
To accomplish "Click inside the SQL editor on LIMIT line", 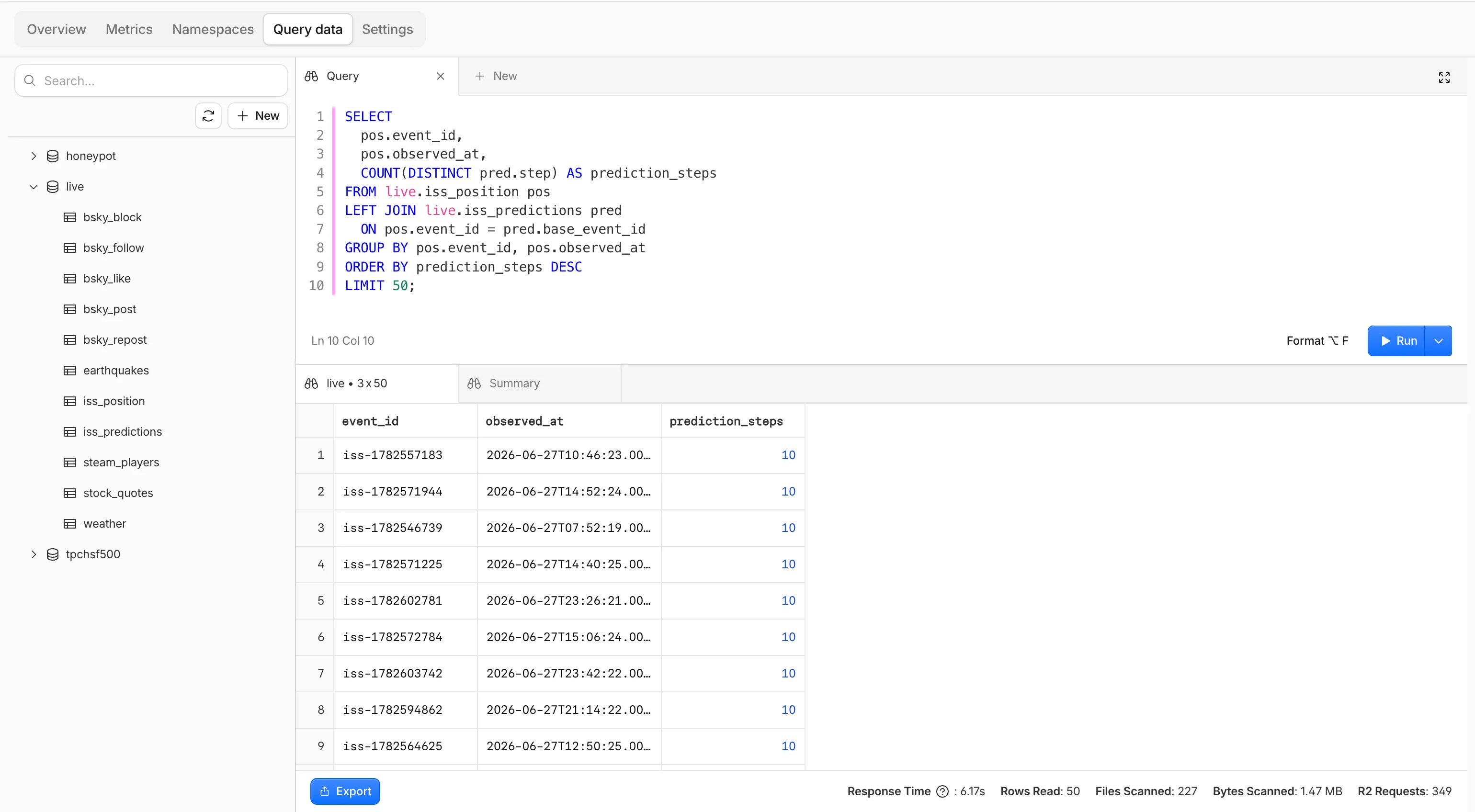I will [379, 285].
